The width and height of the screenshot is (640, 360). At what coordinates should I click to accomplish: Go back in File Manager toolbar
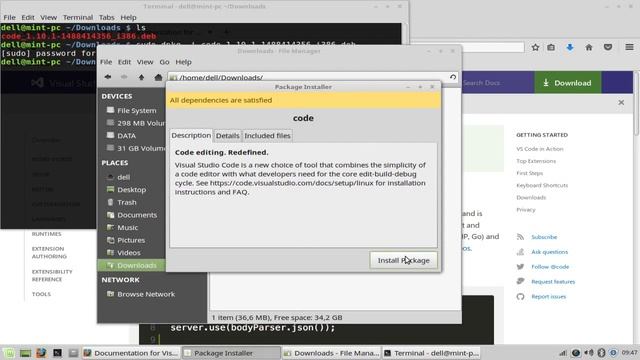click(108, 77)
